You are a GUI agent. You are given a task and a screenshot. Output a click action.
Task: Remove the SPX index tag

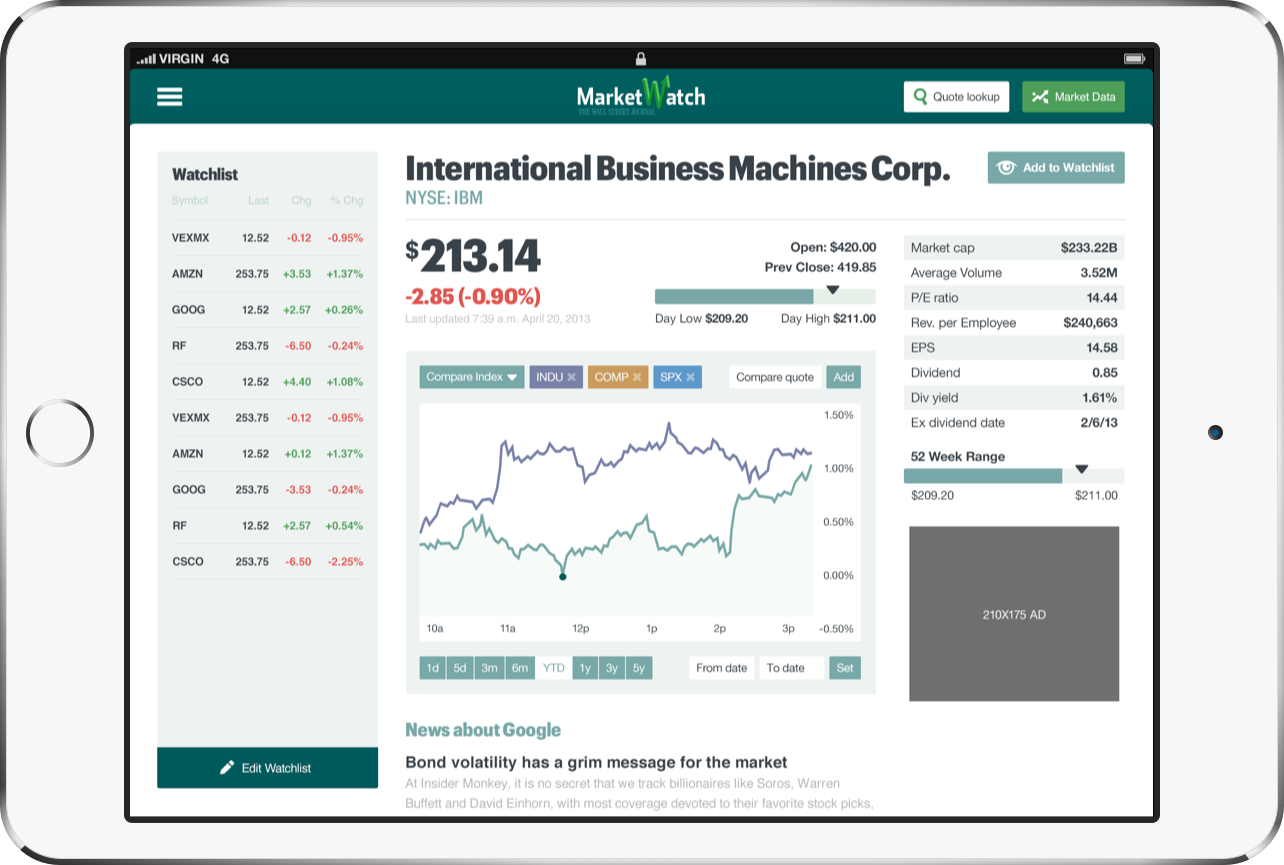coord(690,377)
